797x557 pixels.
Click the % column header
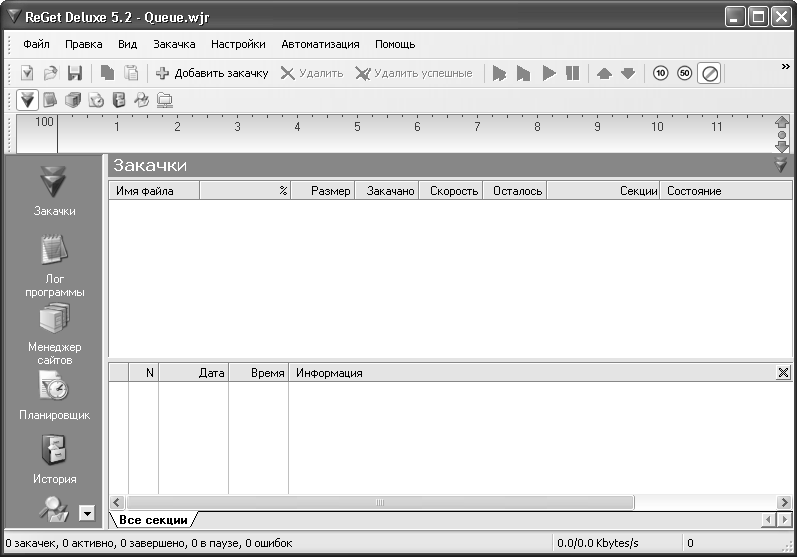(x=245, y=191)
